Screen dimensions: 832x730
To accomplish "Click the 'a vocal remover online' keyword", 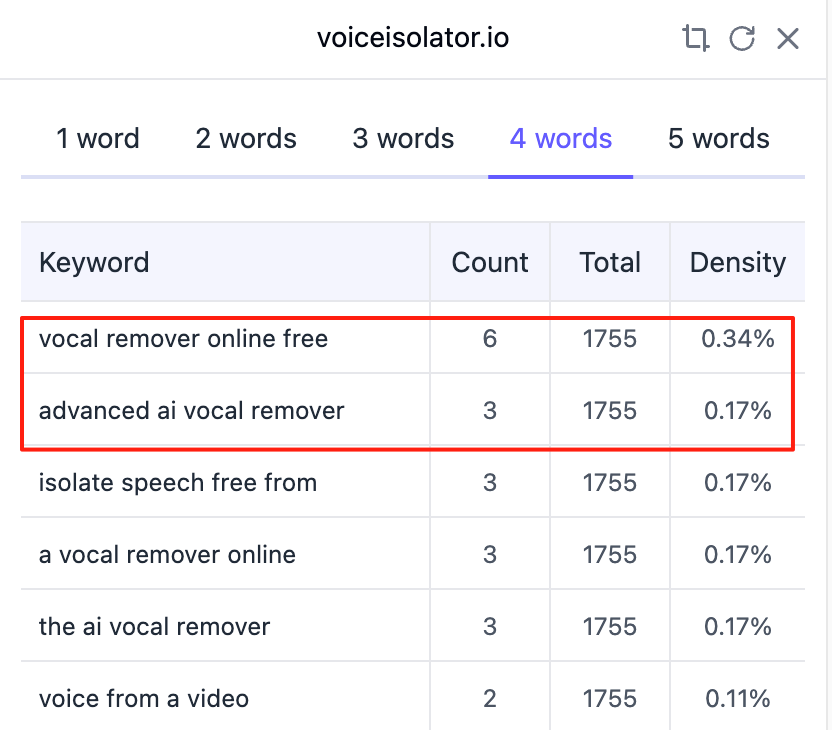I will 167,555.
